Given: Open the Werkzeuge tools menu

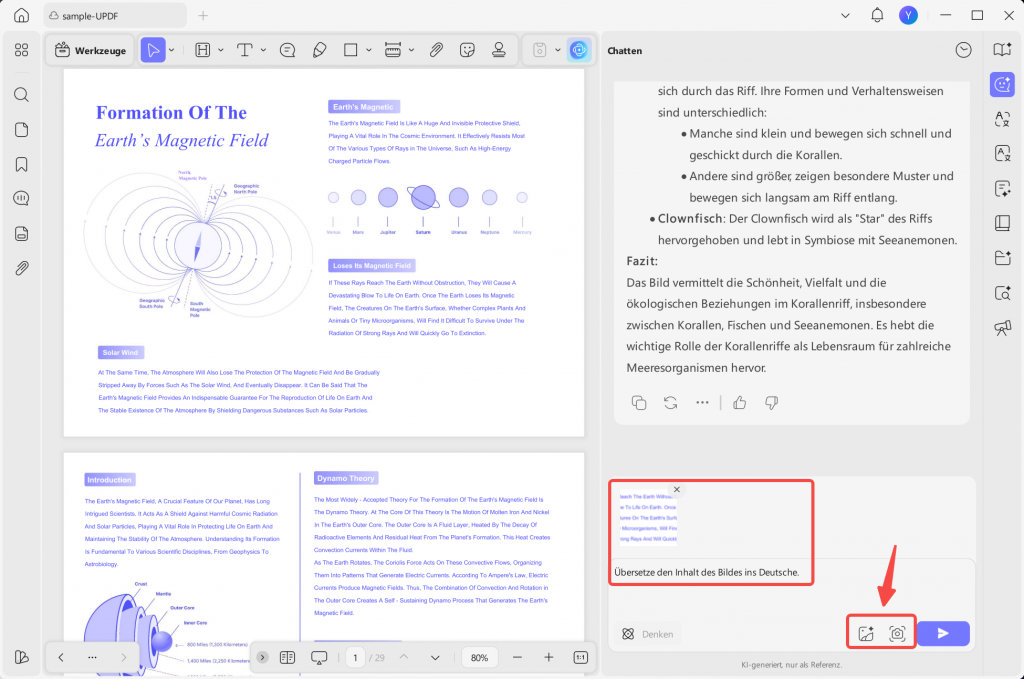Looking at the screenshot, I should click(90, 50).
